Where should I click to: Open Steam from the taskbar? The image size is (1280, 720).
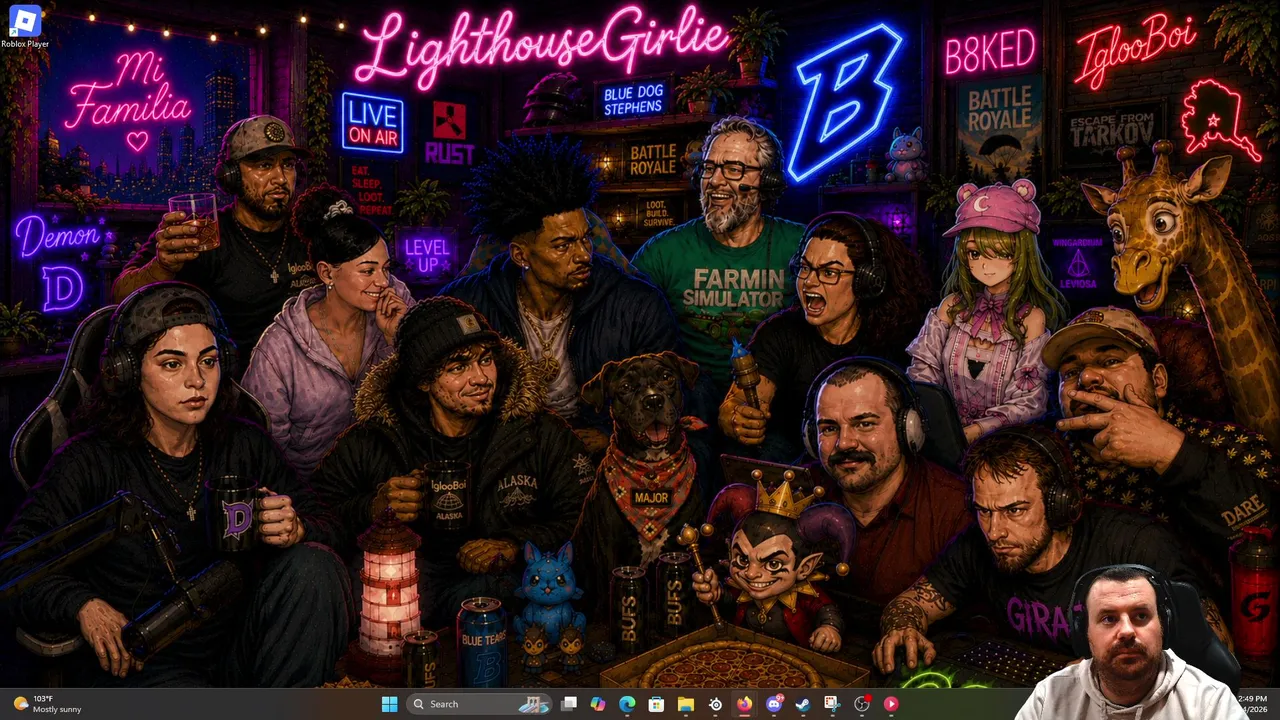click(x=803, y=704)
